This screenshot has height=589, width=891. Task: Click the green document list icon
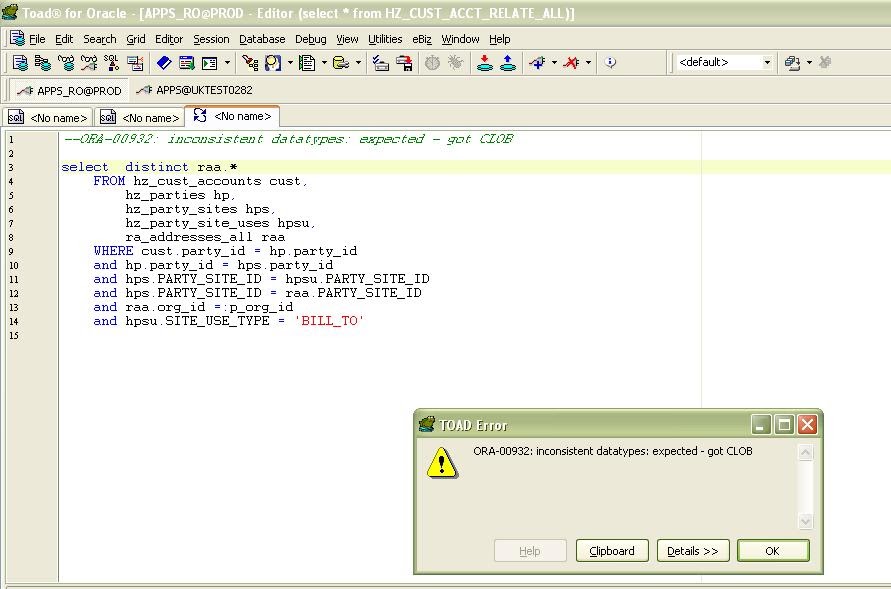(x=307, y=62)
